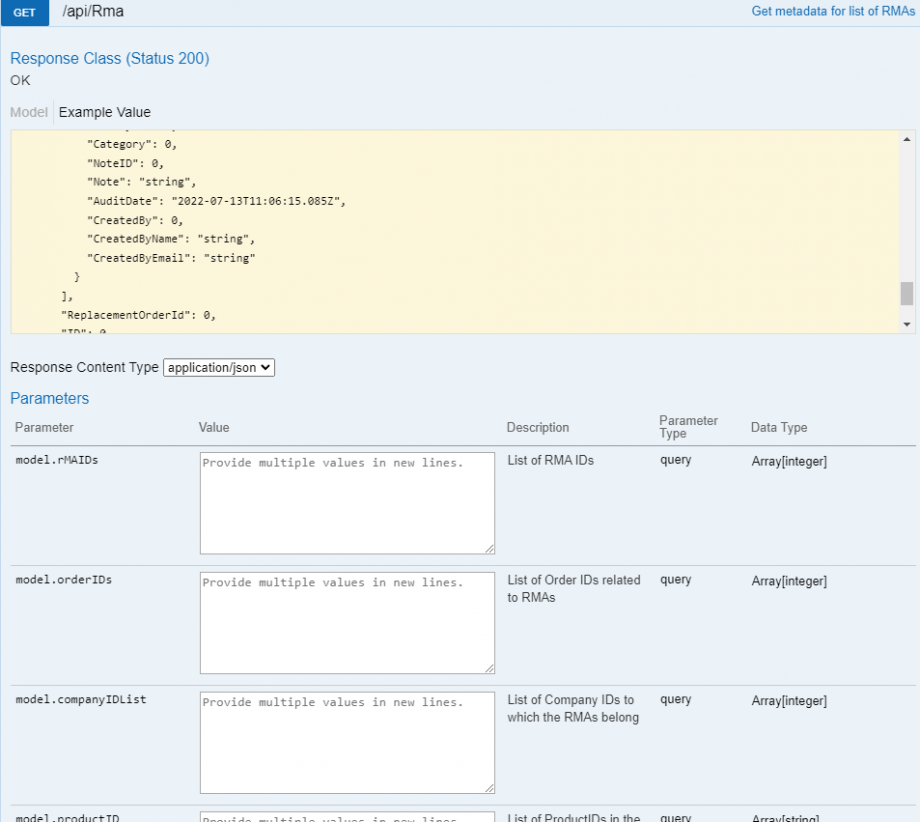The height and width of the screenshot is (822, 920).
Task: Click Array[integer] type for model.rMAIDs
Action: click(789, 461)
